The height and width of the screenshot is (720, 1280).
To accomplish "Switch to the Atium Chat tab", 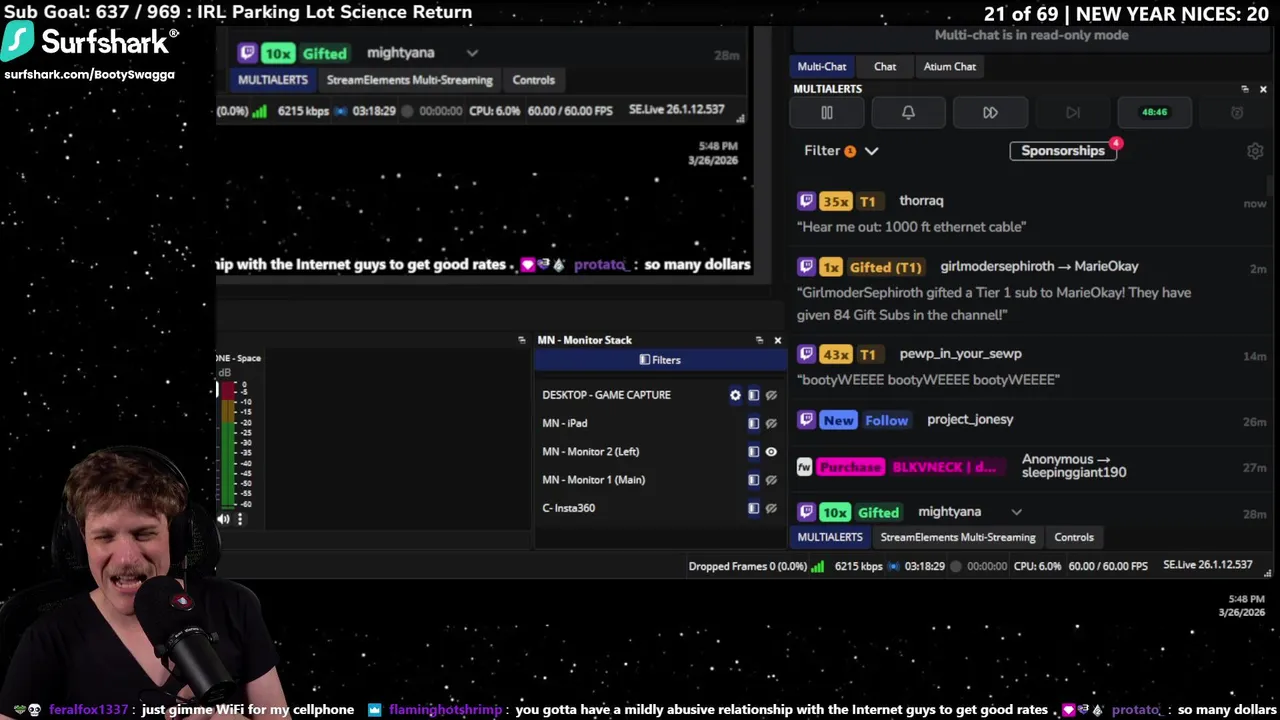I will point(950,66).
